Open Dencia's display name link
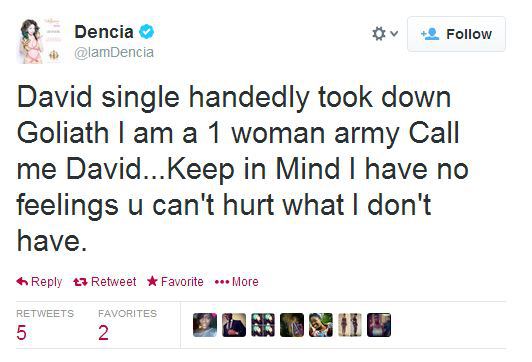 [104, 32]
